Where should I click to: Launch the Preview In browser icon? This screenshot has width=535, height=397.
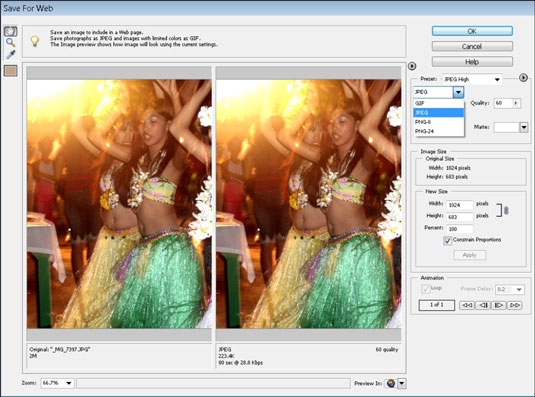coord(391,383)
